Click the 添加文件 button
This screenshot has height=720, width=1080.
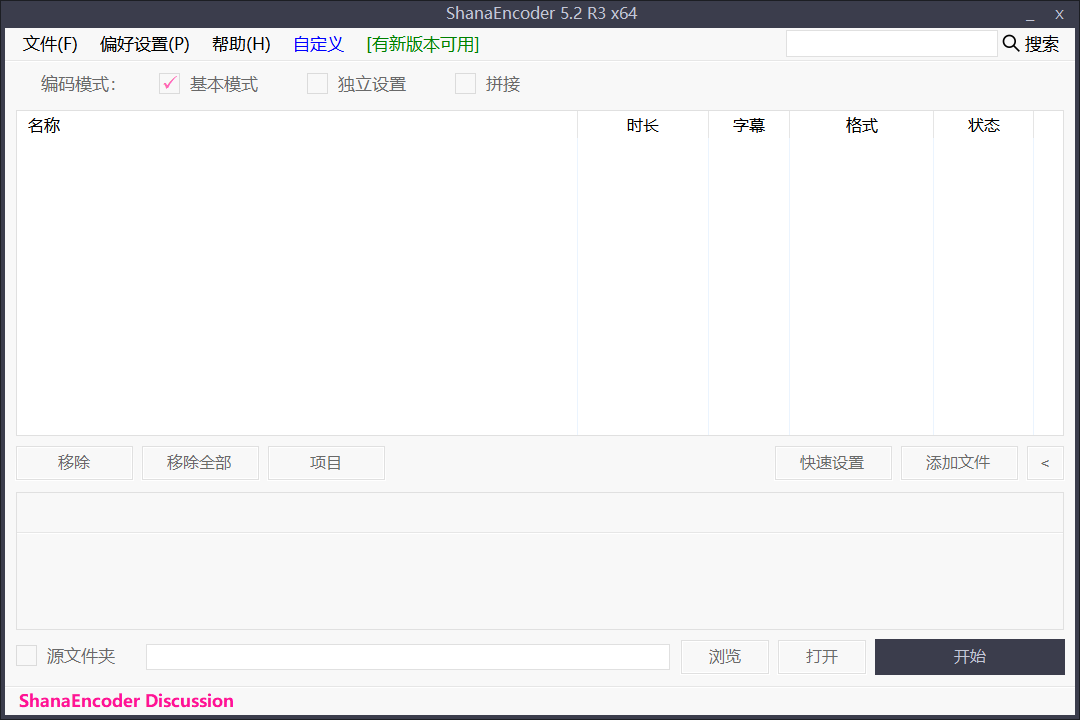958,463
